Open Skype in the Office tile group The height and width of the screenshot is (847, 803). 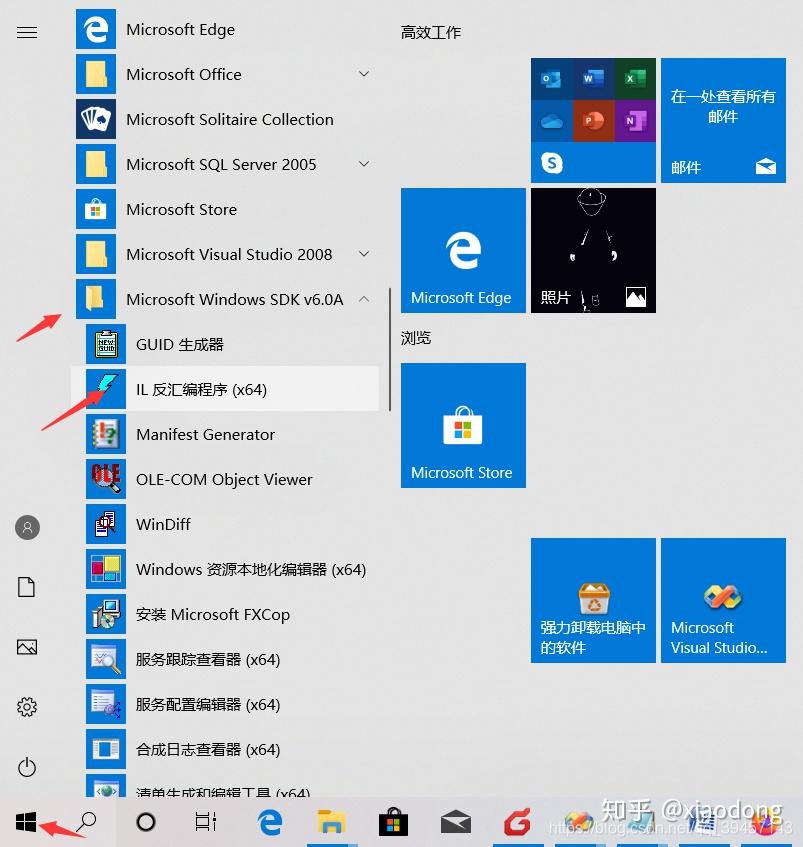(552, 163)
